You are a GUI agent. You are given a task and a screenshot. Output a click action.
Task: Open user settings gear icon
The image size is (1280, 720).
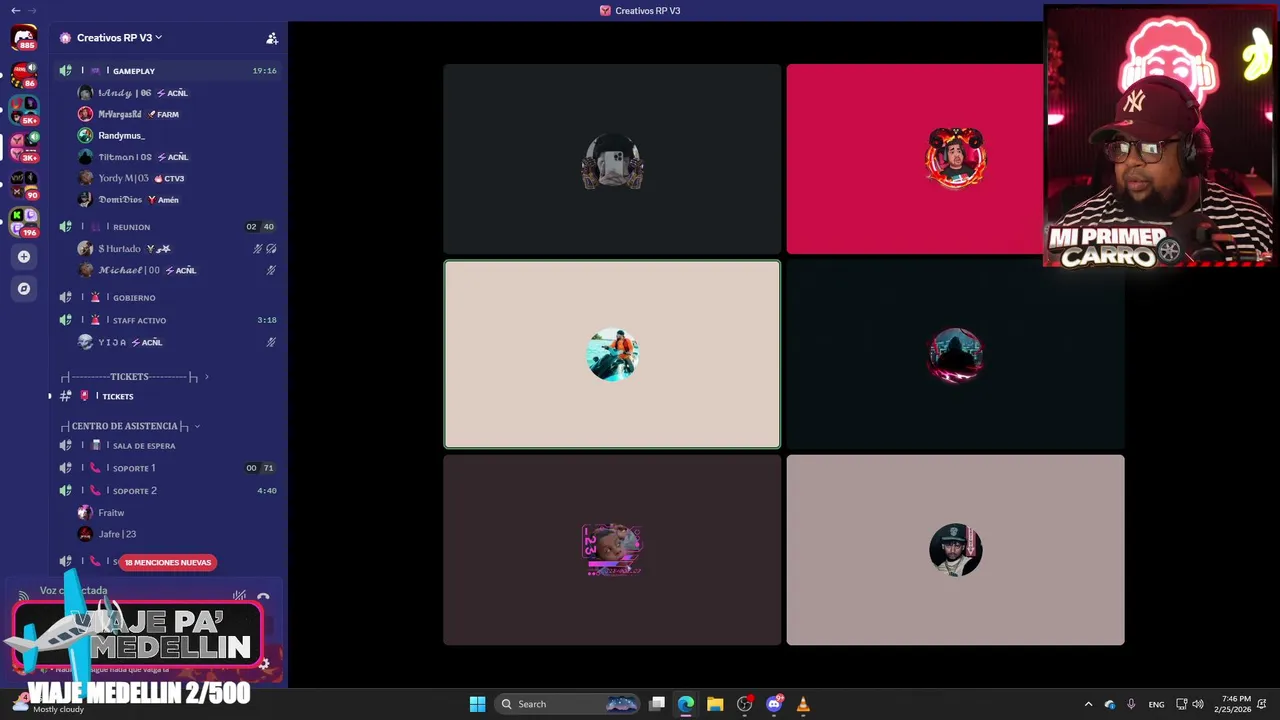264,663
